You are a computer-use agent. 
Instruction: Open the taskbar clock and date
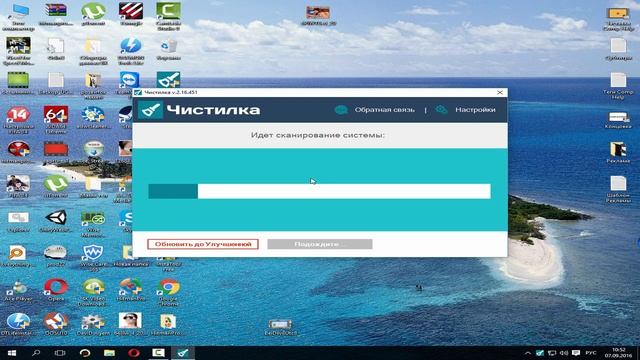coord(618,353)
